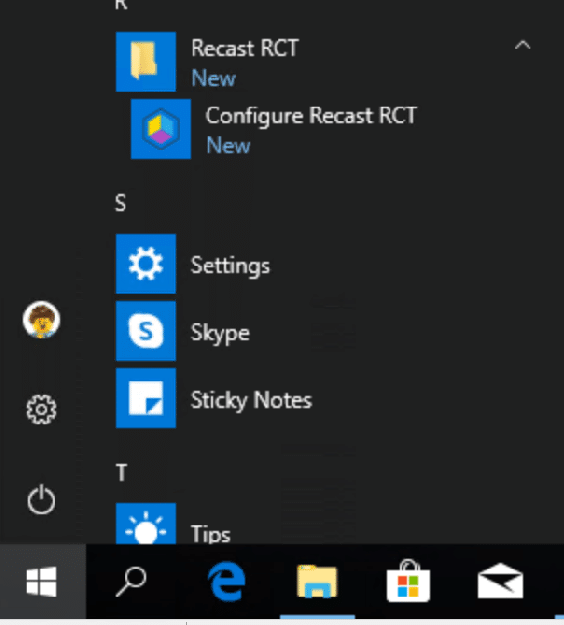Screen dimensions: 564x625
Task: Click the Windows Start button
Action: [x=42, y=582]
